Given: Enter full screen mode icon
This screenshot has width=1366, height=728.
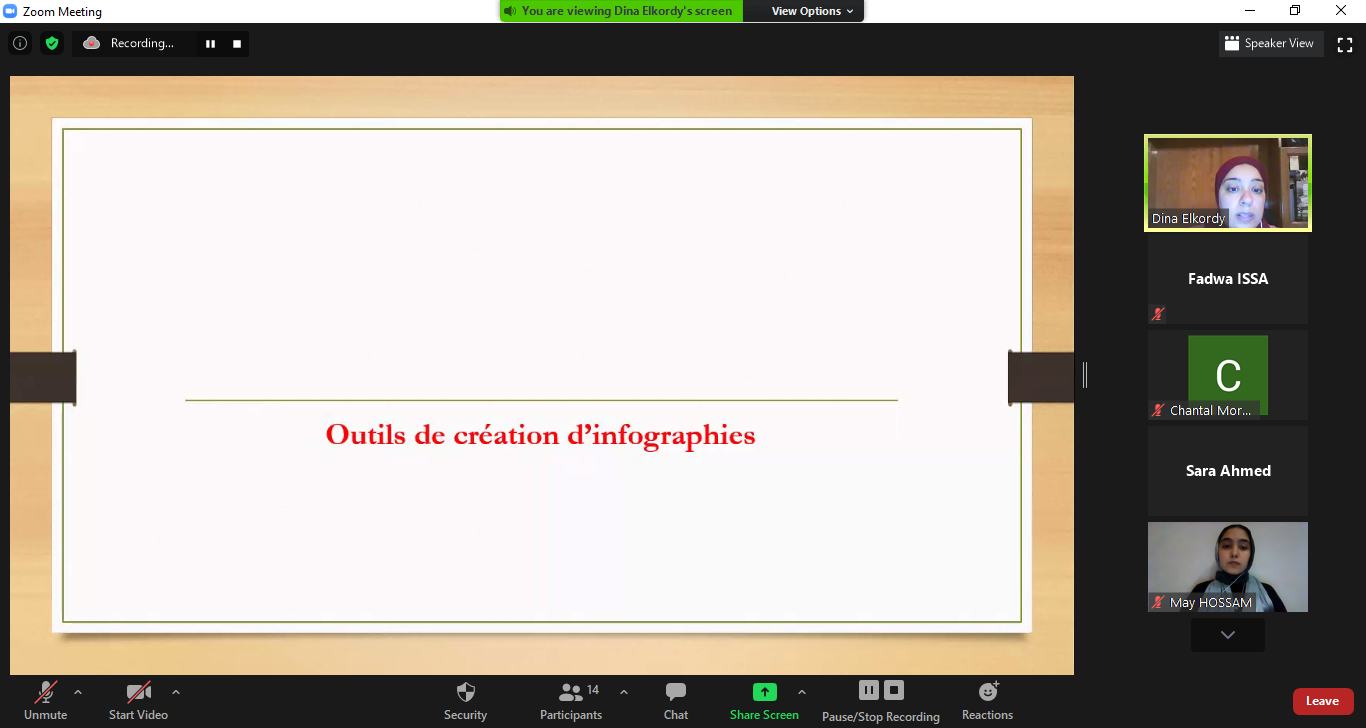Looking at the screenshot, I should 1345,44.
